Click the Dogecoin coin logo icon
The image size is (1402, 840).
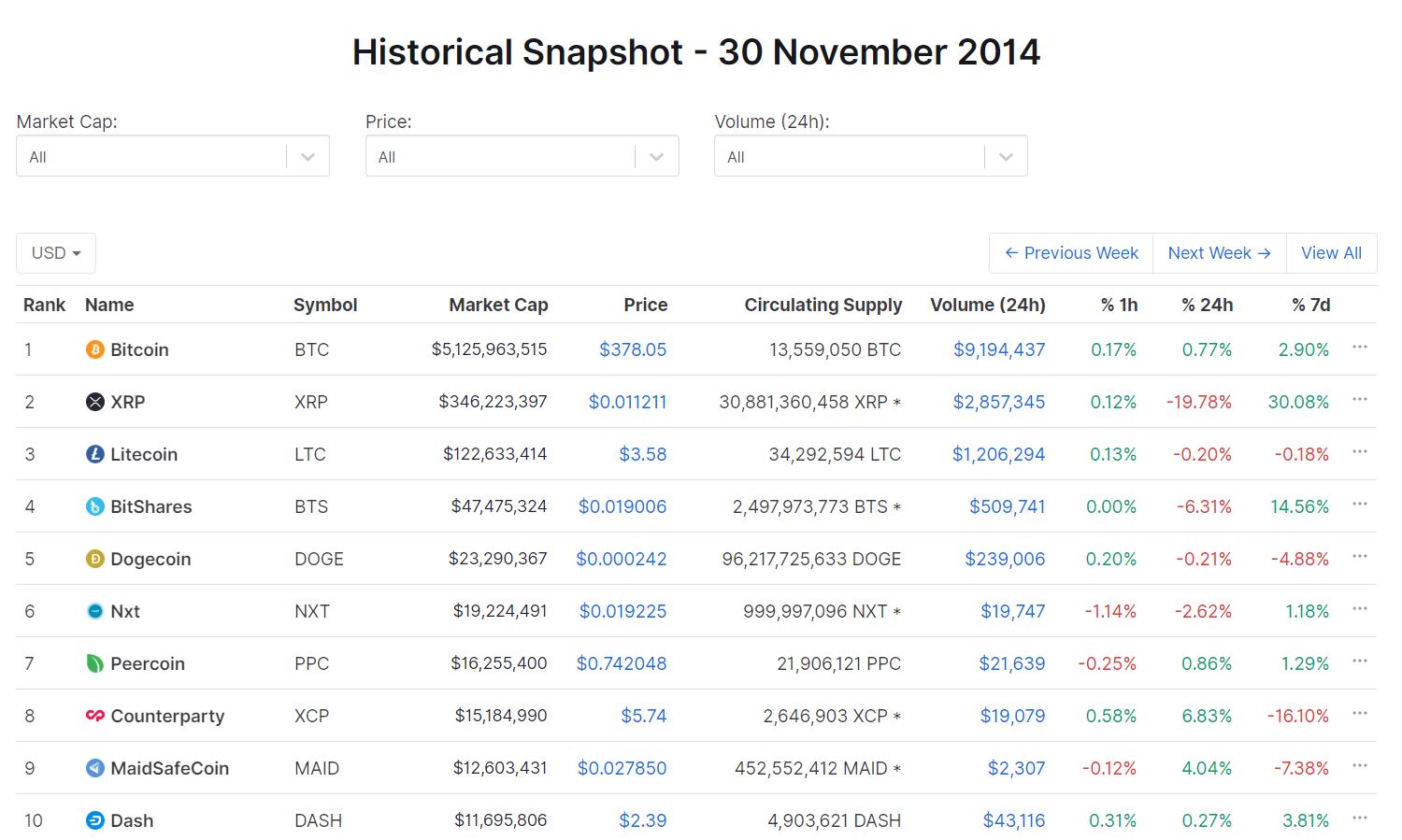point(94,559)
